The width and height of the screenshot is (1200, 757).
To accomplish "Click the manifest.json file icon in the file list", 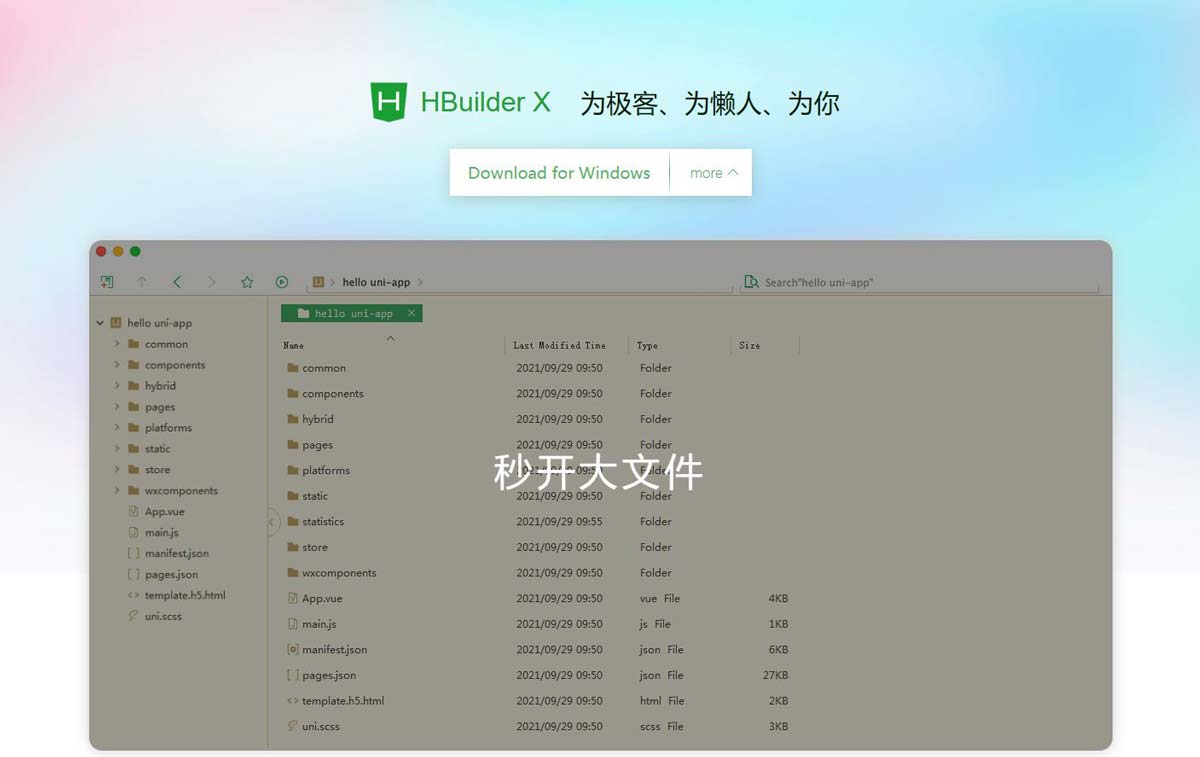I will 293,650.
